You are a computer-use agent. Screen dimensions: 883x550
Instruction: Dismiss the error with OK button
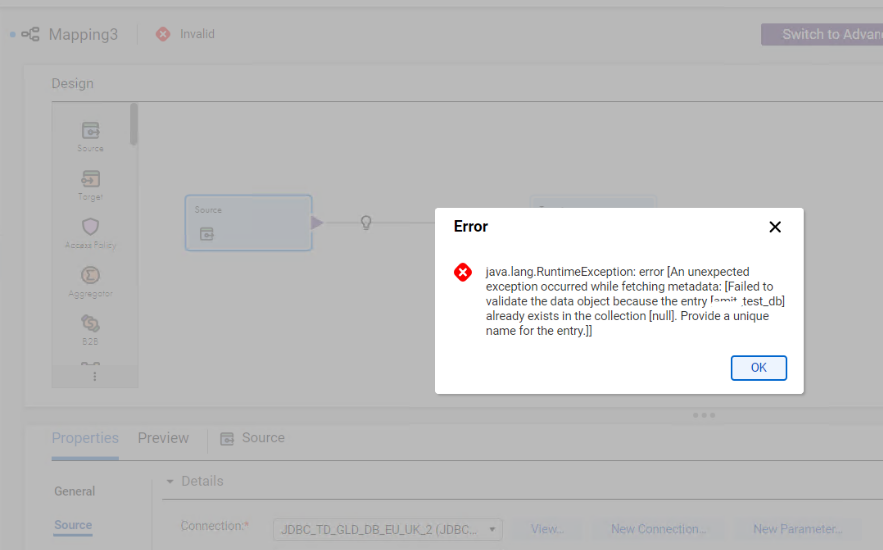[759, 368]
